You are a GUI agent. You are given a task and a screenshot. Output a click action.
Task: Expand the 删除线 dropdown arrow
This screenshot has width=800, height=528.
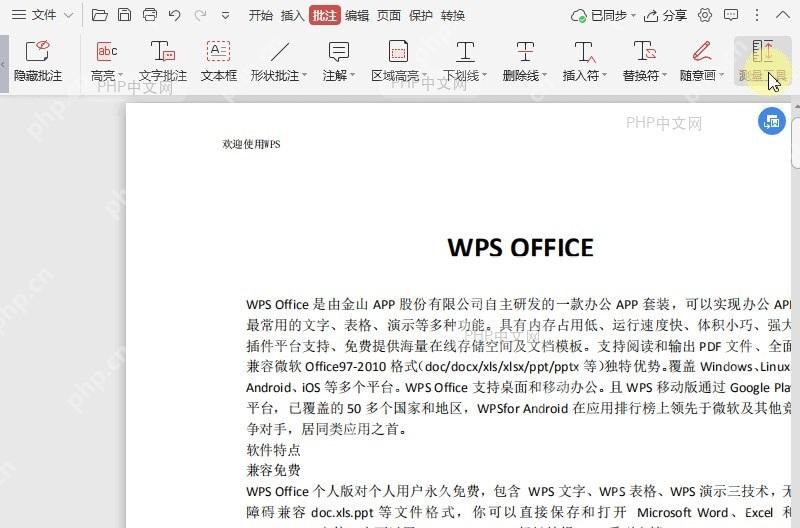545,76
